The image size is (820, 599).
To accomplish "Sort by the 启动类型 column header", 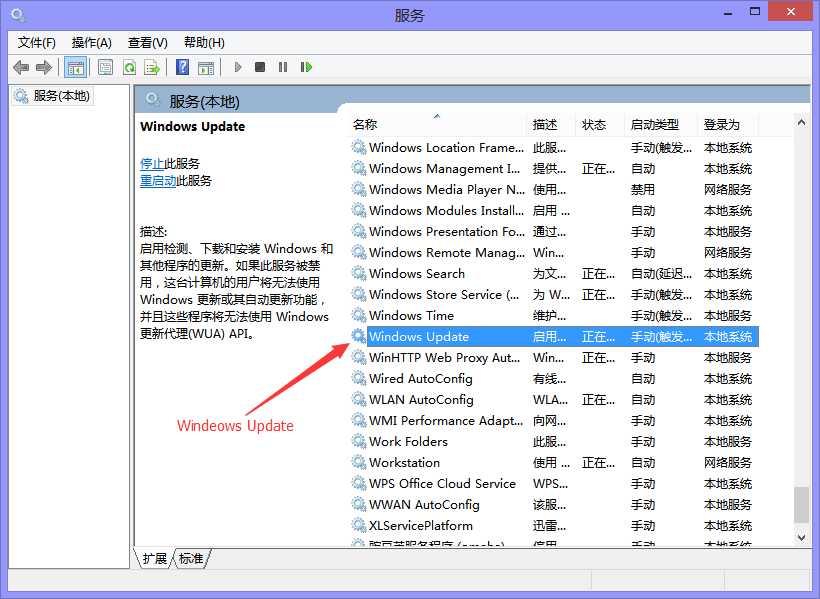I will [x=660, y=125].
